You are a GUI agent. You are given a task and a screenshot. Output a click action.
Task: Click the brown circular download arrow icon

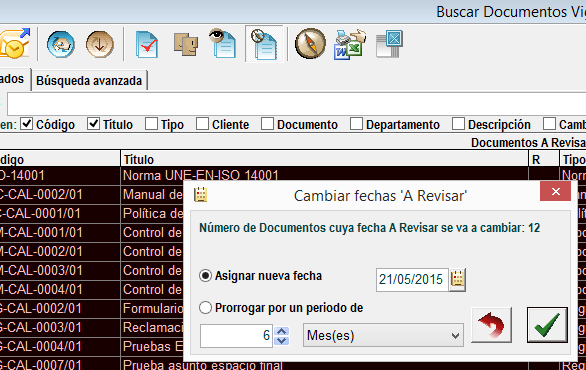click(x=100, y=44)
